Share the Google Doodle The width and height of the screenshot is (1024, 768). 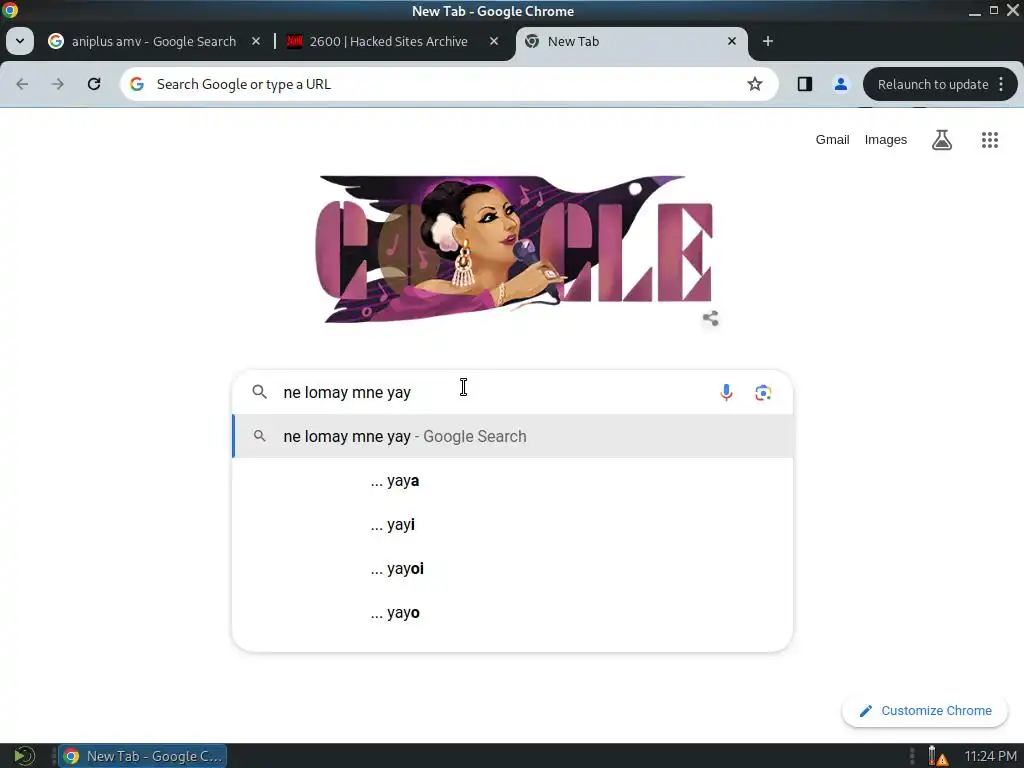tap(711, 318)
